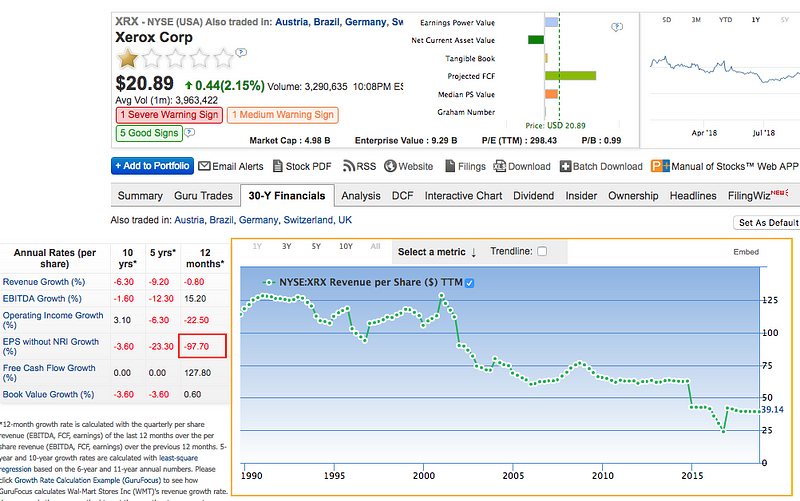Click help bubble next to star rating
Screen dimensions: 800x501
[x=241, y=53]
